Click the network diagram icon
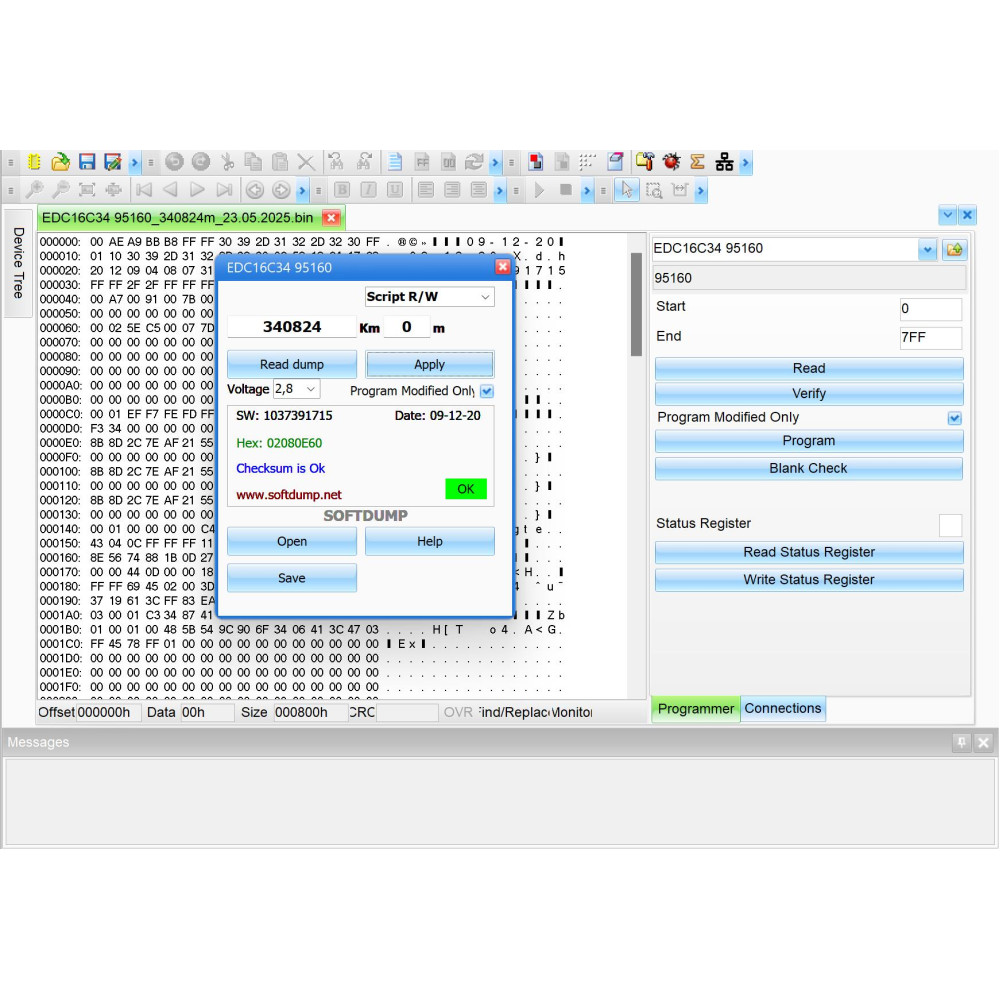 (724, 162)
